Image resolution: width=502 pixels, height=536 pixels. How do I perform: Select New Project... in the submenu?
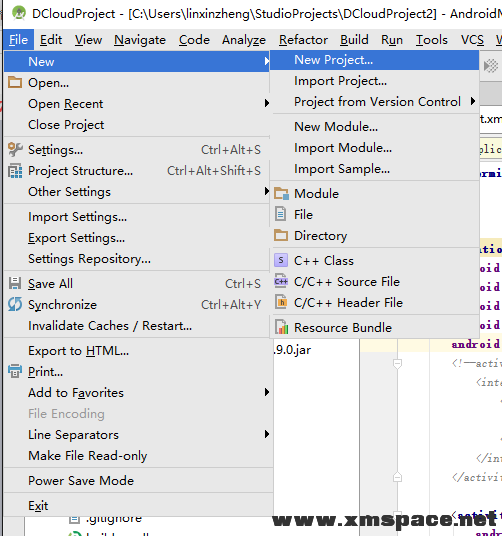(x=374, y=60)
